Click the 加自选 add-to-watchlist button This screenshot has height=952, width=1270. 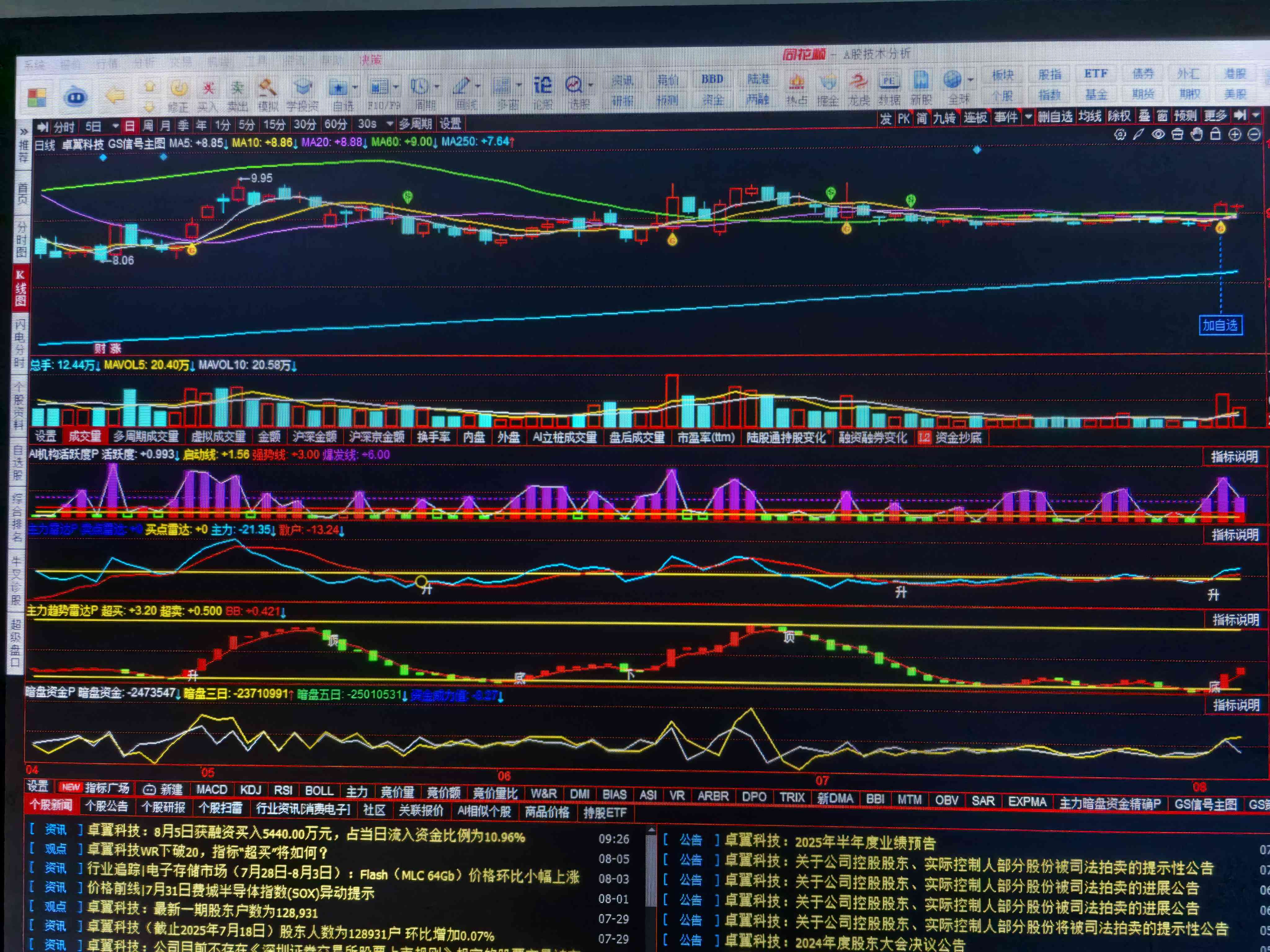1220,325
